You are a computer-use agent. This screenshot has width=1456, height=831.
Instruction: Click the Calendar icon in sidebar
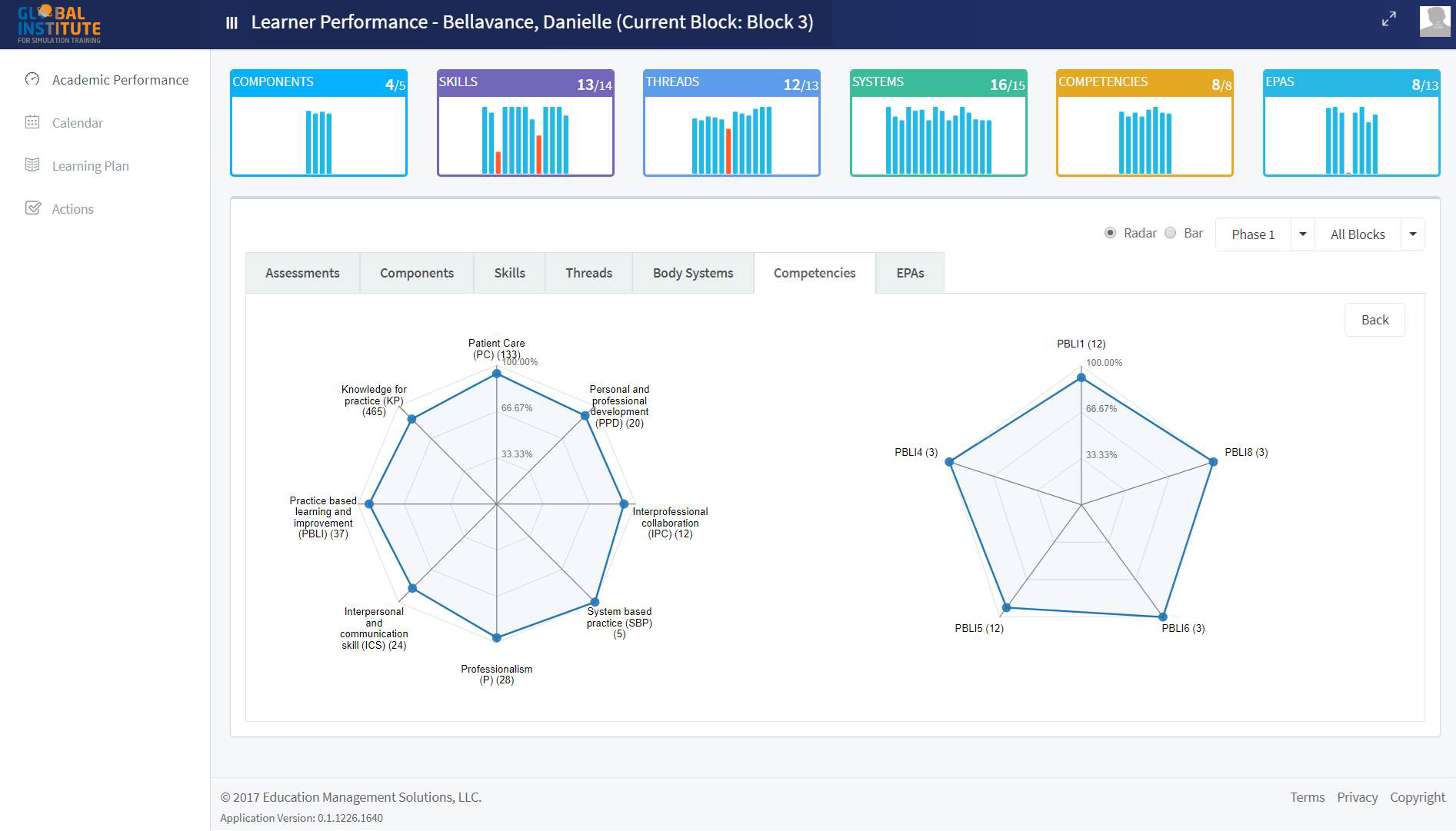(32, 122)
